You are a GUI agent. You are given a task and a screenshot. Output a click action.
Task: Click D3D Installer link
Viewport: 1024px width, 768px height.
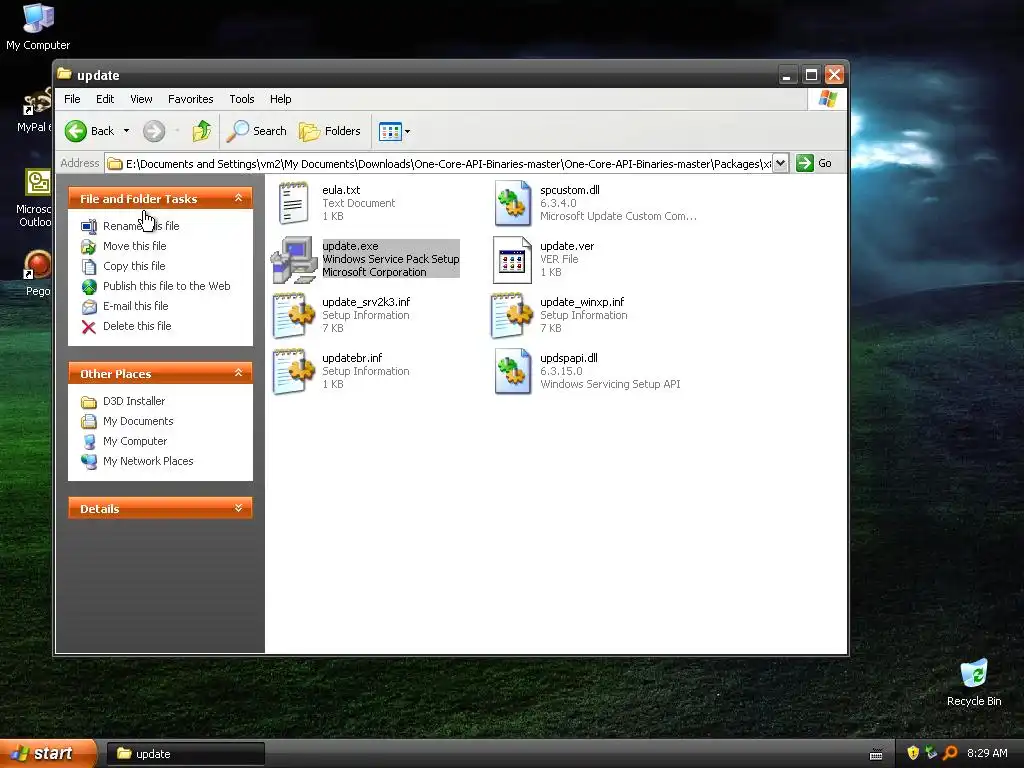click(x=134, y=402)
